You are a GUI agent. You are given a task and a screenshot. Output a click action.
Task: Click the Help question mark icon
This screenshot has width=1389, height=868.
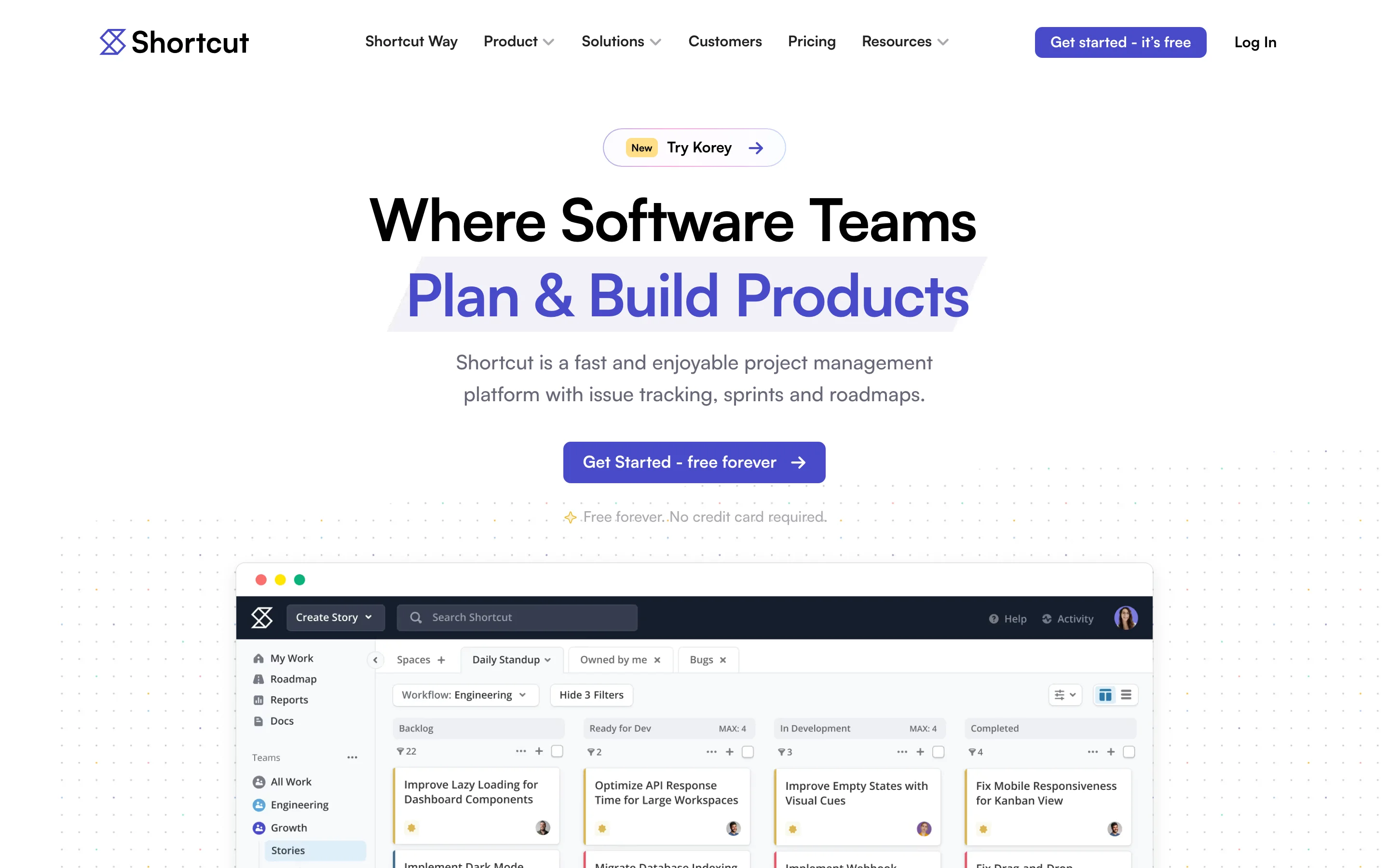[994, 618]
